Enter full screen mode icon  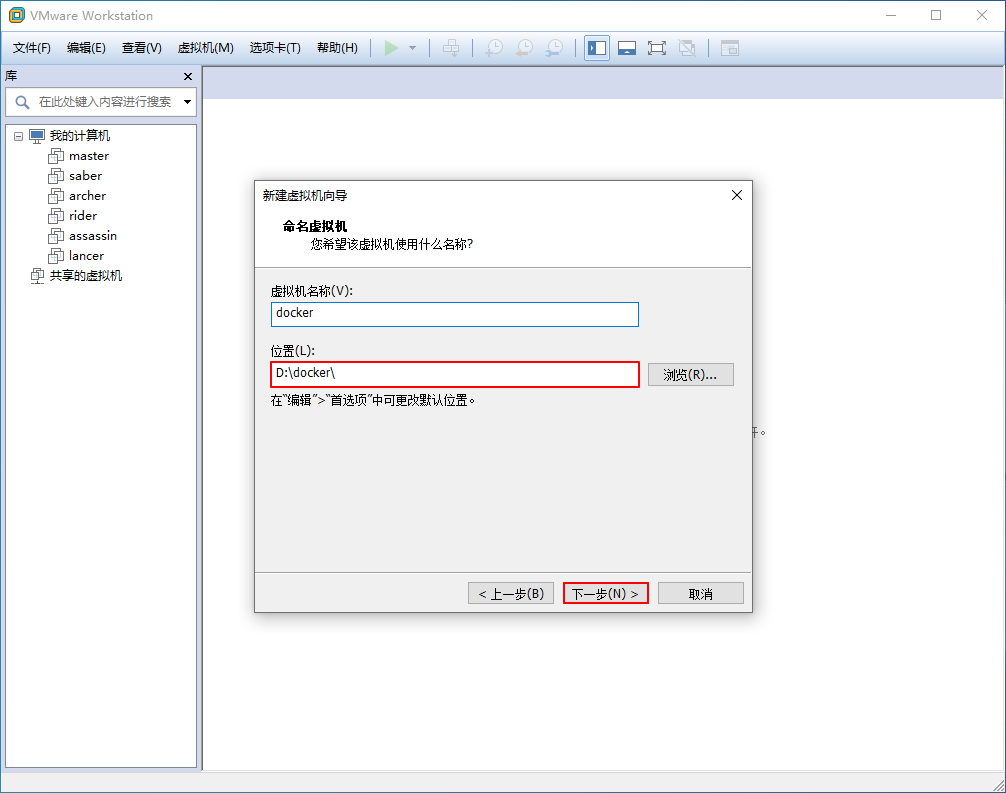pos(657,48)
